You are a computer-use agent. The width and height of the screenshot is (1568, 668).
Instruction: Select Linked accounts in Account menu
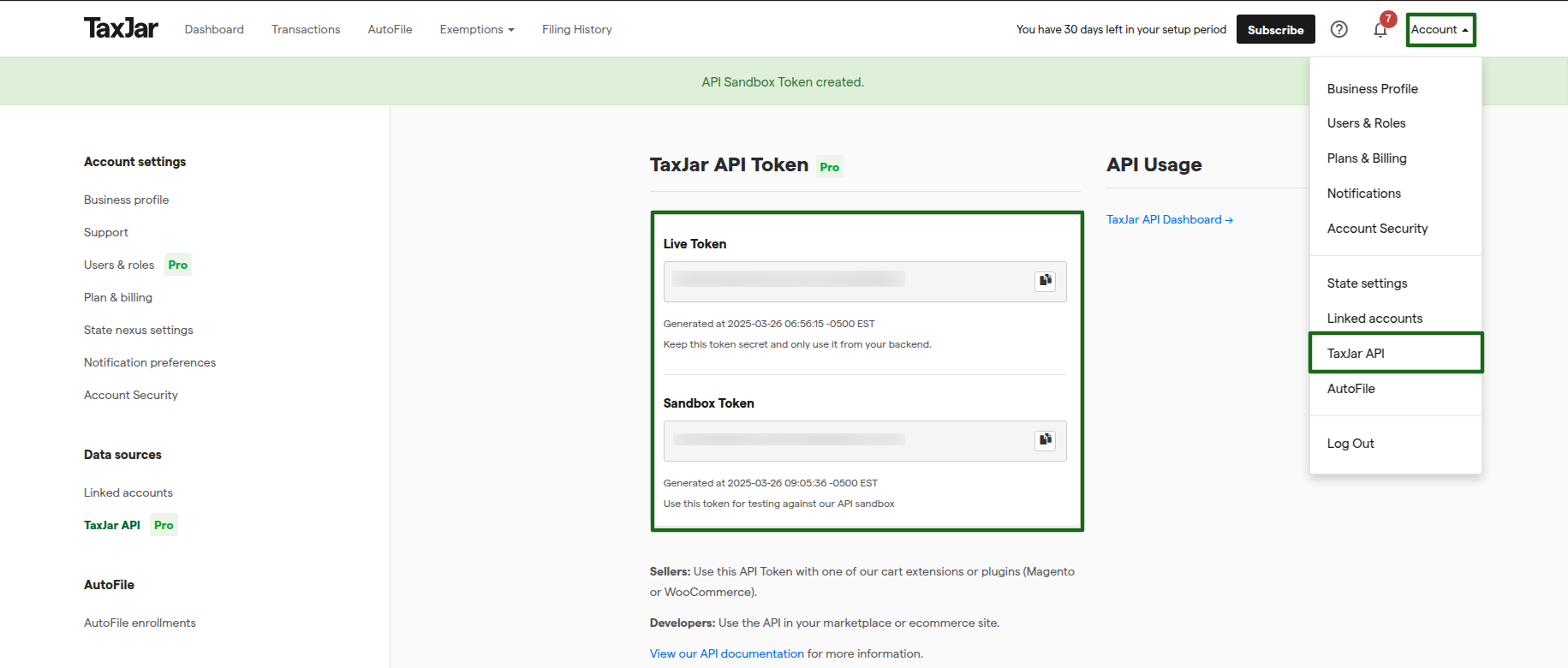(1375, 319)
